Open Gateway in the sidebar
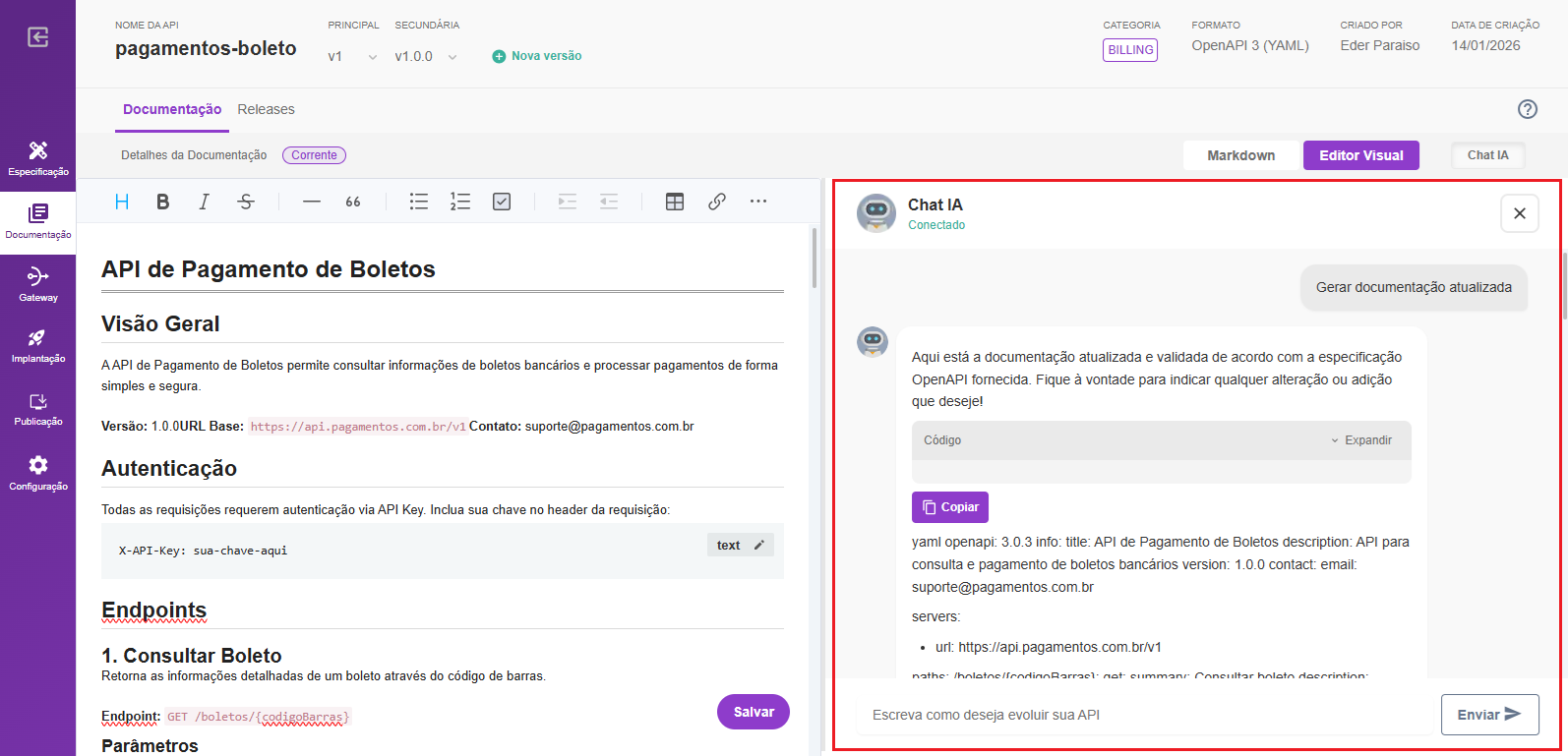The height and width of the screenshot is (756, 1568). pos(38,284)
